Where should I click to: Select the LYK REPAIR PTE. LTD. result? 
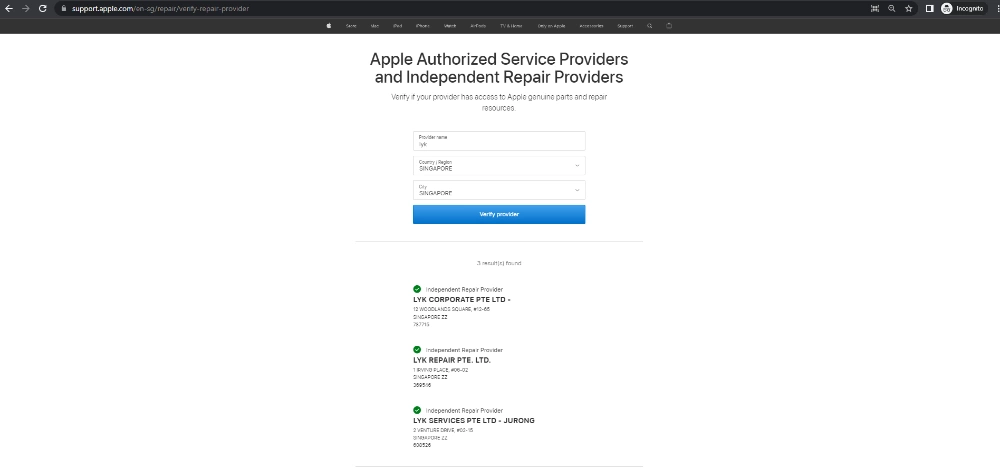pos(452,360)
